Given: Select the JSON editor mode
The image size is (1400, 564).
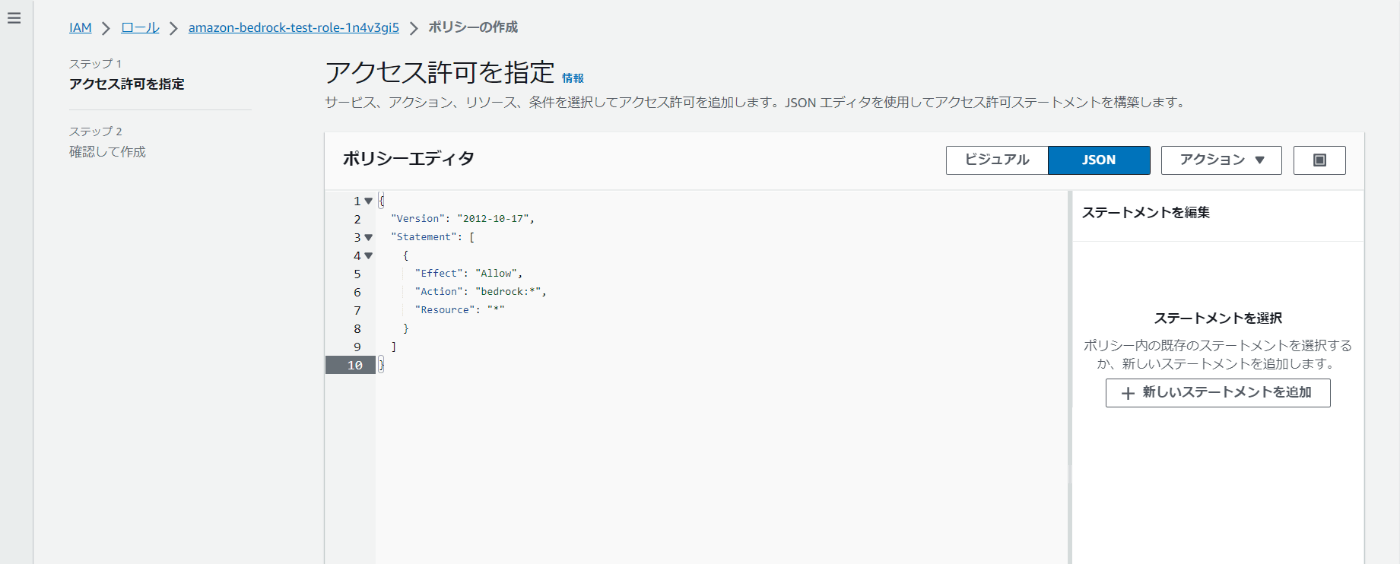Looking at the screenshot, I should 1099,160.
